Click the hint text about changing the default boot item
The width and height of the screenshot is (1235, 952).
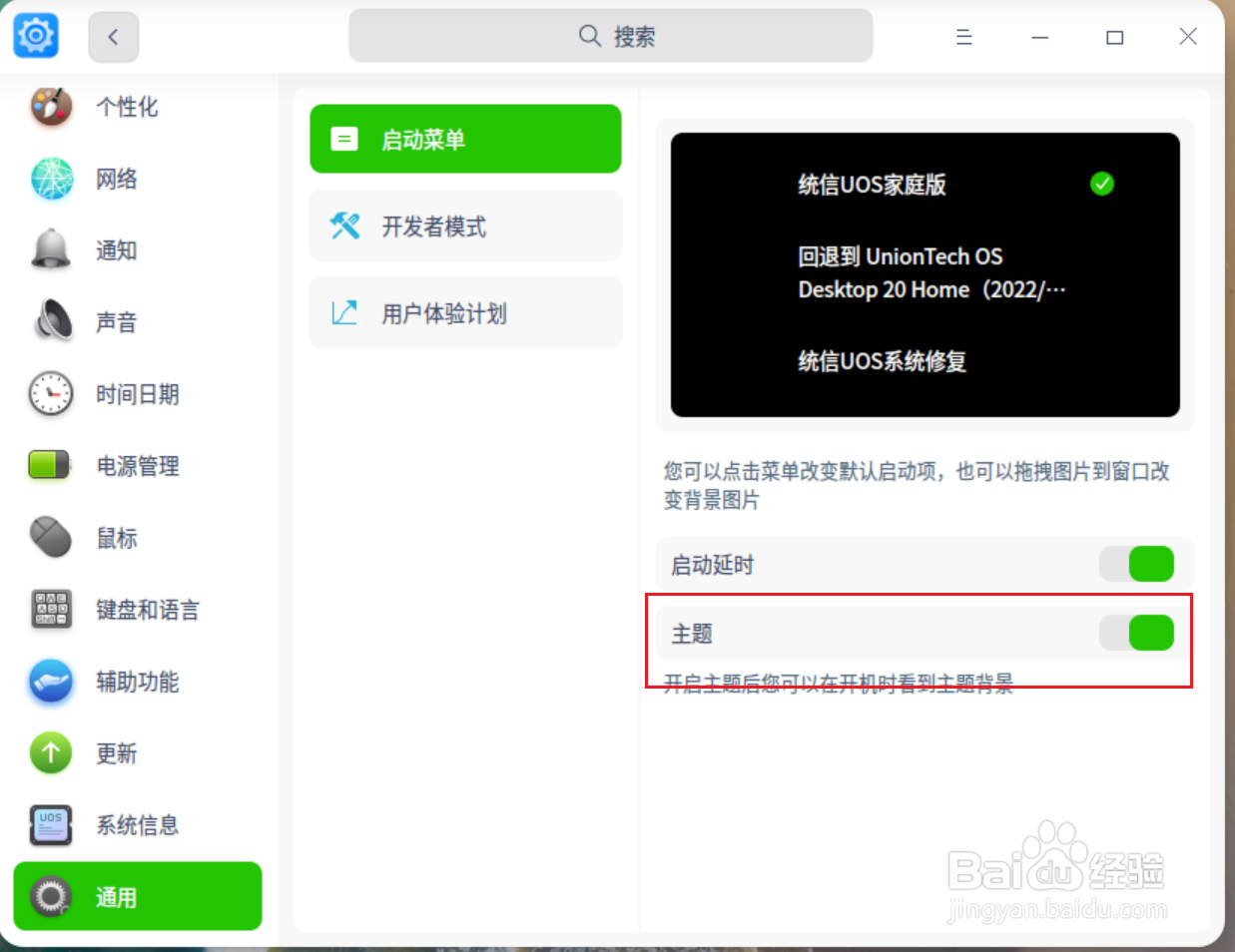click(x=917, y=485)
